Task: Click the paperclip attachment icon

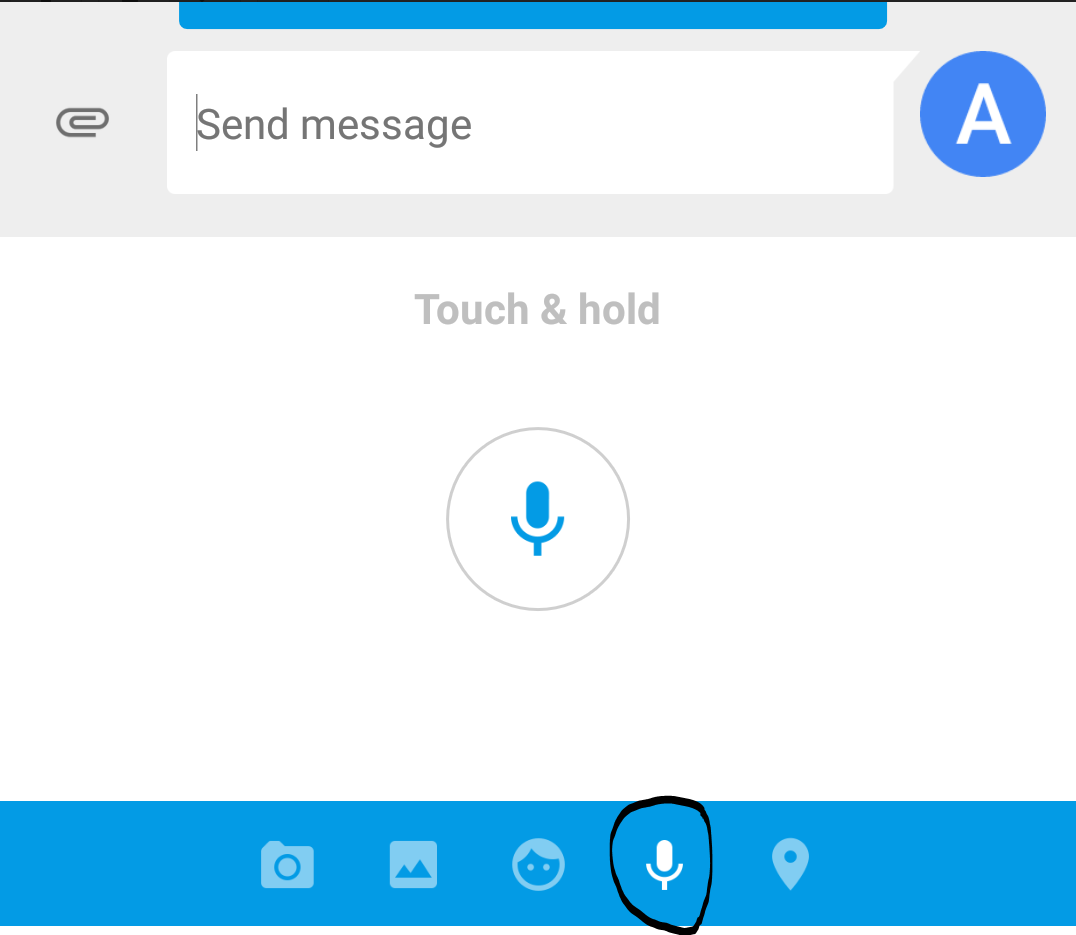Action: (82, 122)
